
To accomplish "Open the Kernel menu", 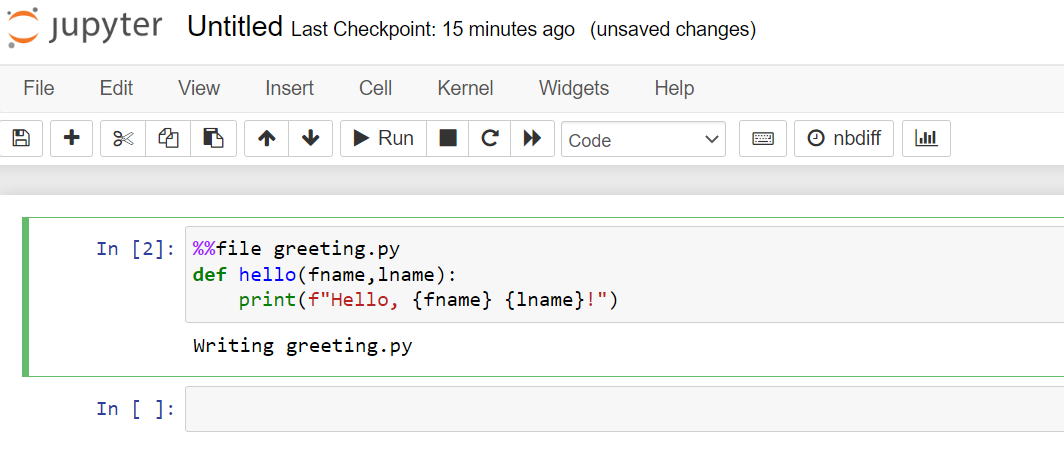I will (x=466, y=88).
